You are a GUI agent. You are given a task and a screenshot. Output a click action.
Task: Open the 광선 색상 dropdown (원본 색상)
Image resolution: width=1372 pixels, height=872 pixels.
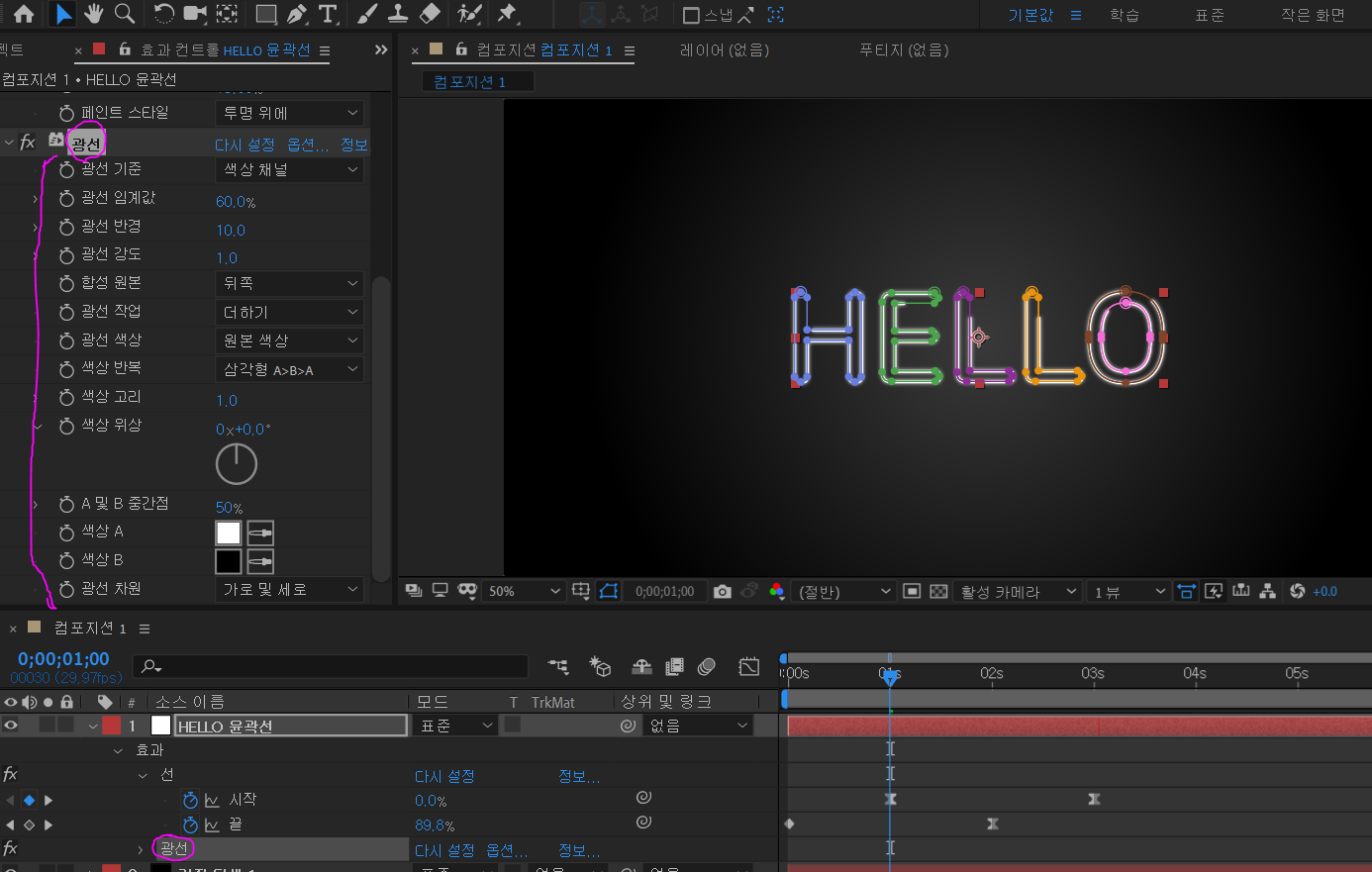coord(290,340)
